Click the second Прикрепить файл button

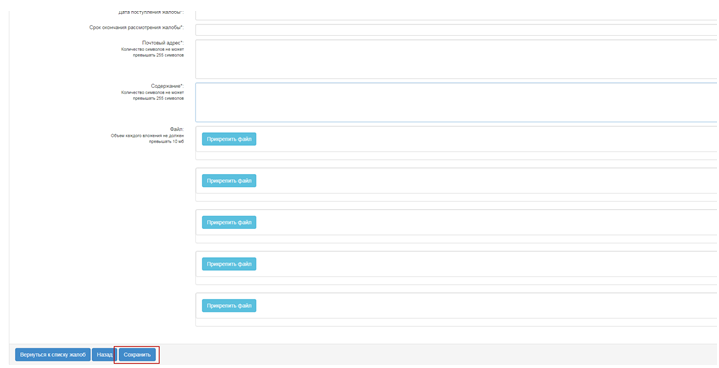click(229, 181)
